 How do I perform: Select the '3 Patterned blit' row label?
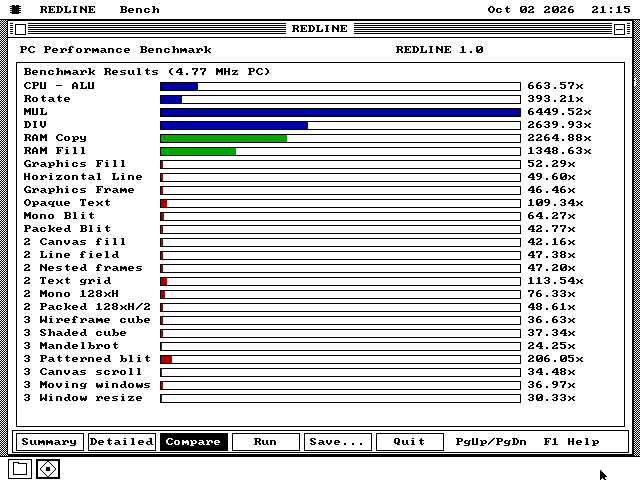click(x=87, y=359)
